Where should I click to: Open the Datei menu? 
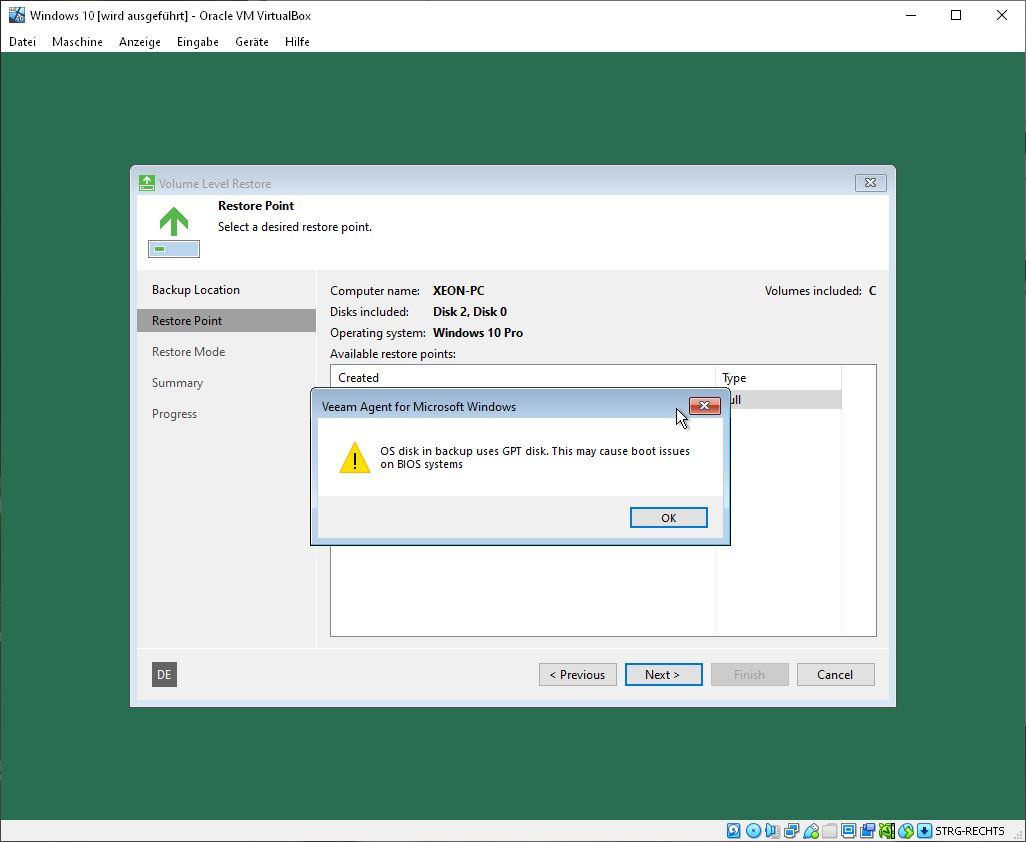pos(22,42)
